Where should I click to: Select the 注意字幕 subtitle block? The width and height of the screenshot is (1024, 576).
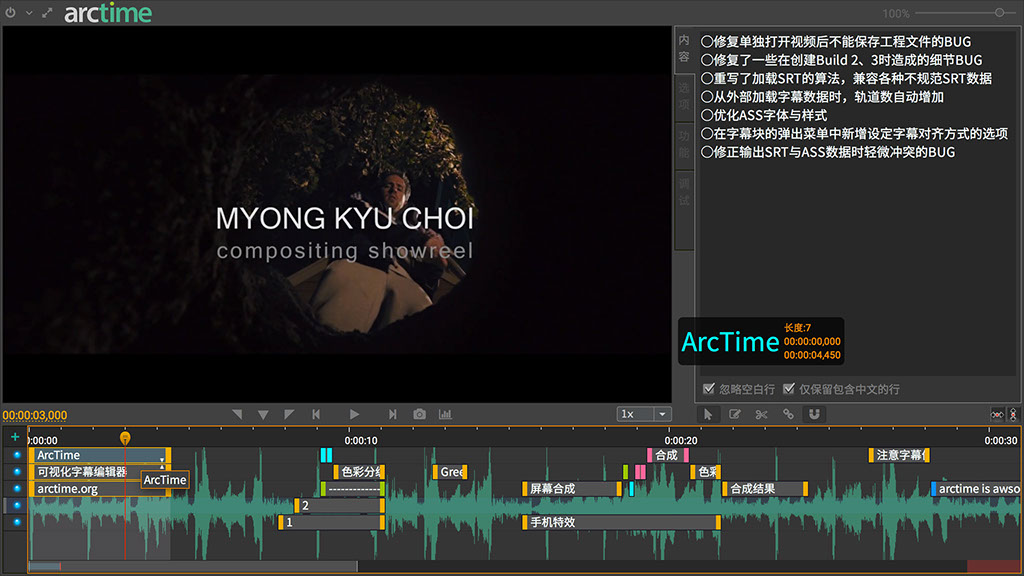coord(899,455)
